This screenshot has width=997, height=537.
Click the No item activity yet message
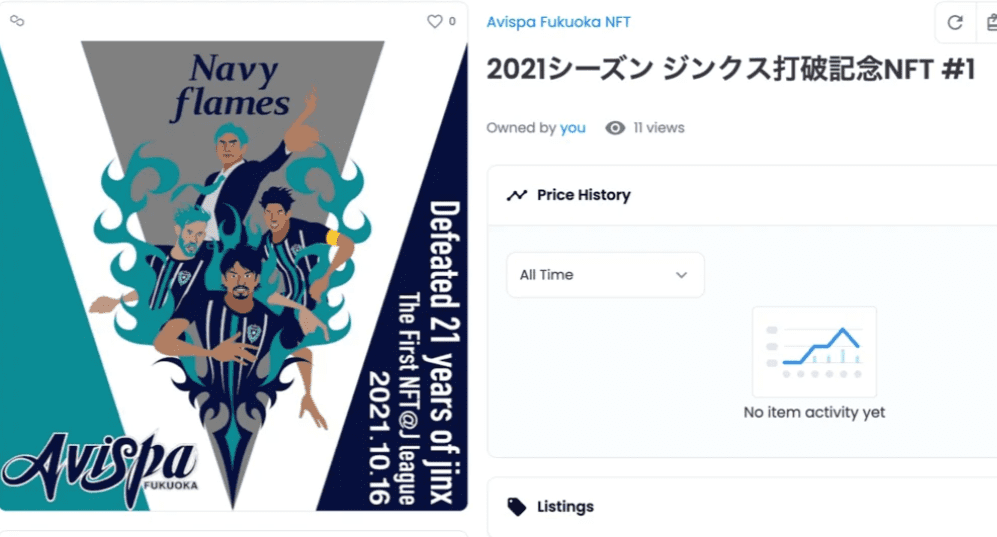[x=815, y=412]
